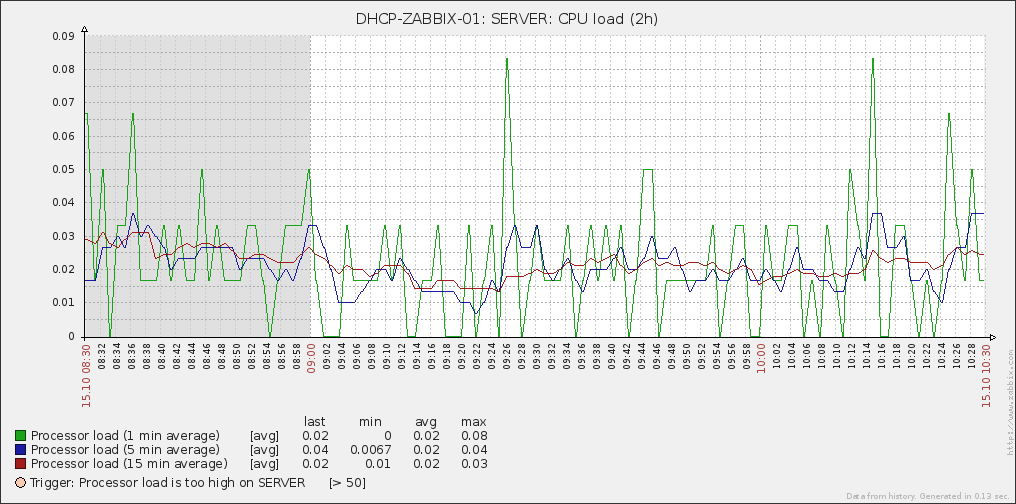Click the blue 5 min average legend swatch
The height and width of the screenshot is (504, 1016).
(x=21, y=450)
